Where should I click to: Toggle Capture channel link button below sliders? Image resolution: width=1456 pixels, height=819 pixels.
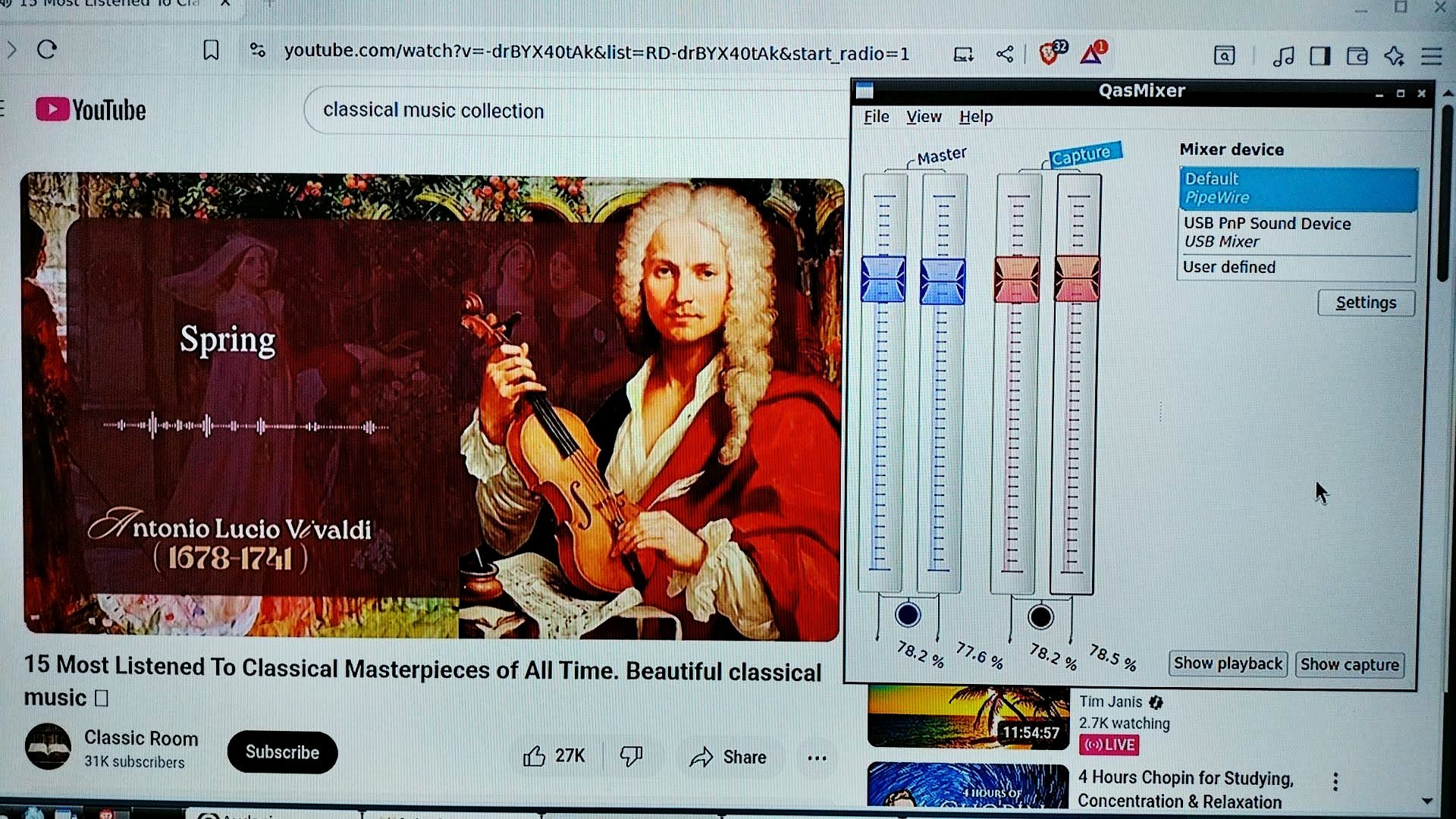click(1040, 617)
